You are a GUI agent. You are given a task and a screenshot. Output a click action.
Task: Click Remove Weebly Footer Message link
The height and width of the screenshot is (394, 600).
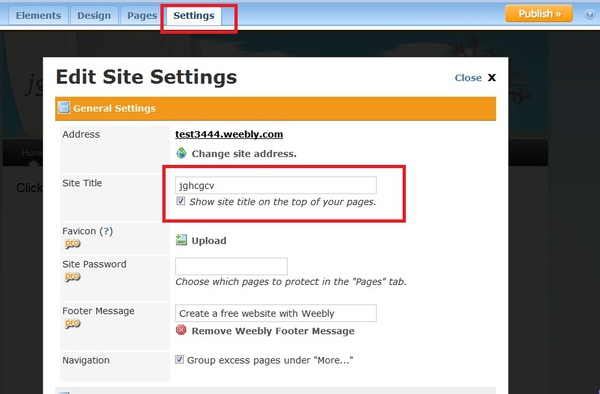[273, 331]
